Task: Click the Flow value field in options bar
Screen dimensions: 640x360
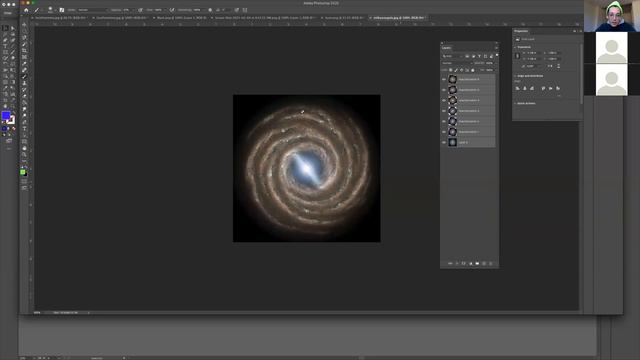Action: click(x=158, y=10)
